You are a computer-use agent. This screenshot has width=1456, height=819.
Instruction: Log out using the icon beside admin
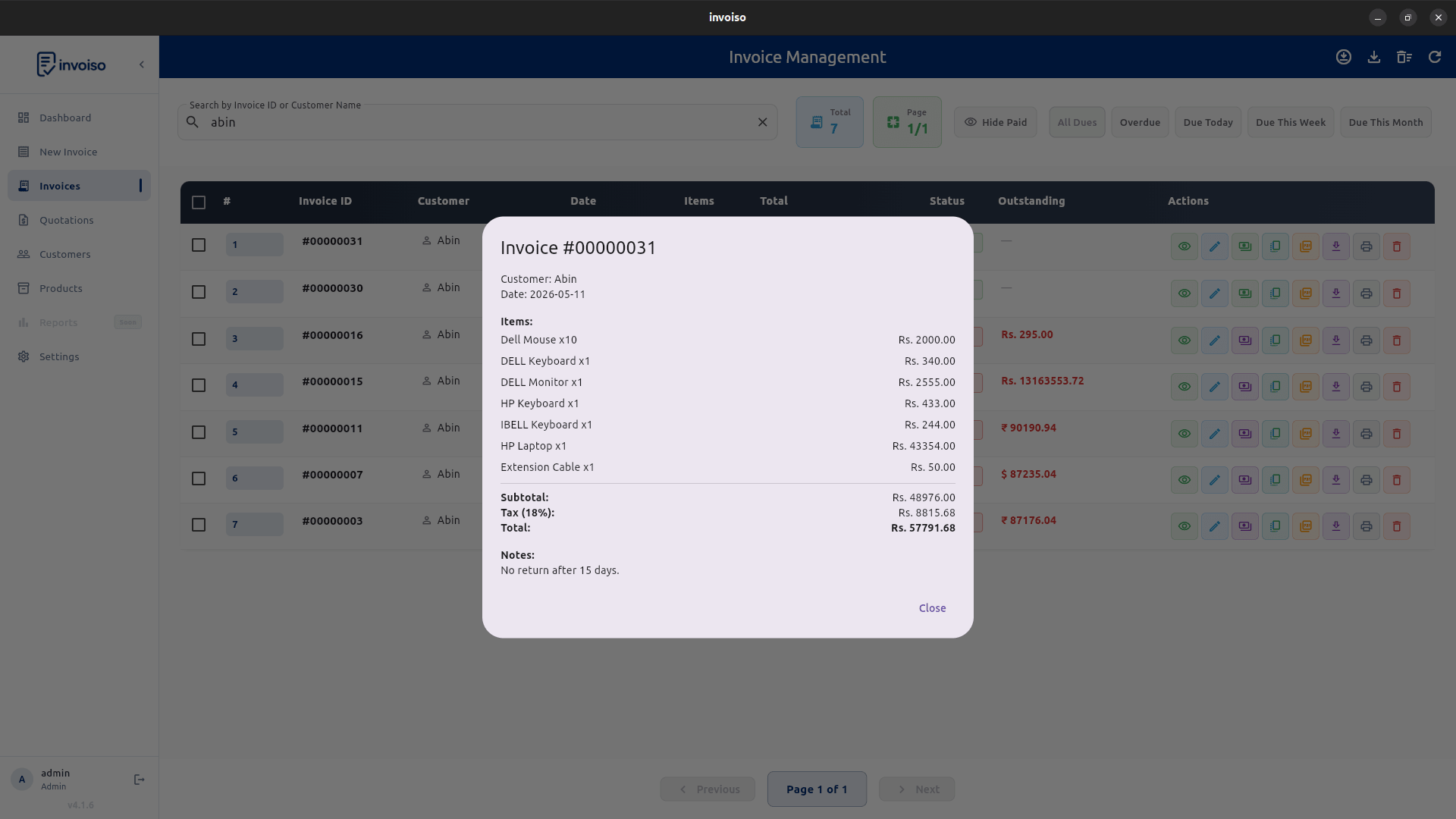coord(140,780)
